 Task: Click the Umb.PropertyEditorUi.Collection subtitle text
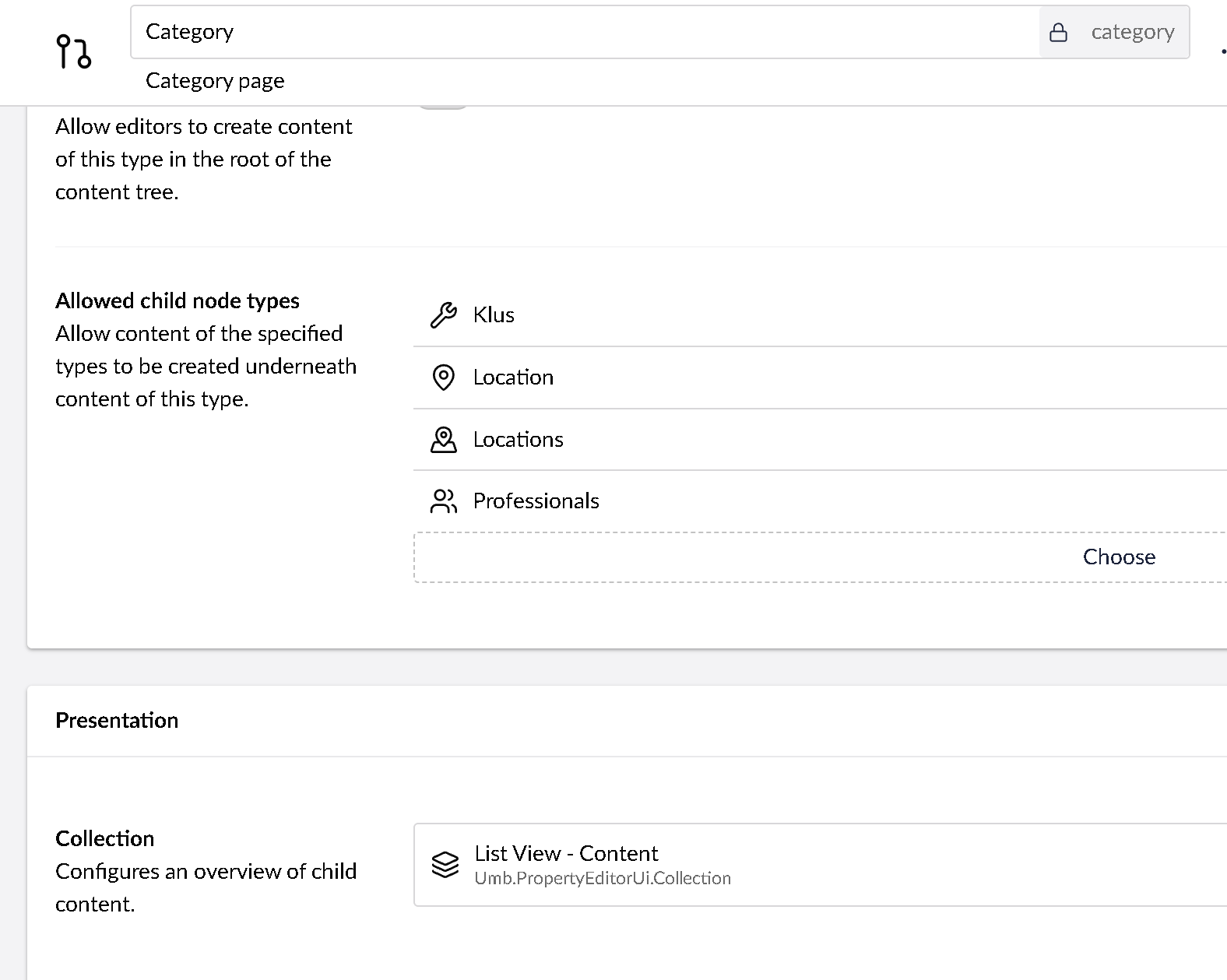603,878
